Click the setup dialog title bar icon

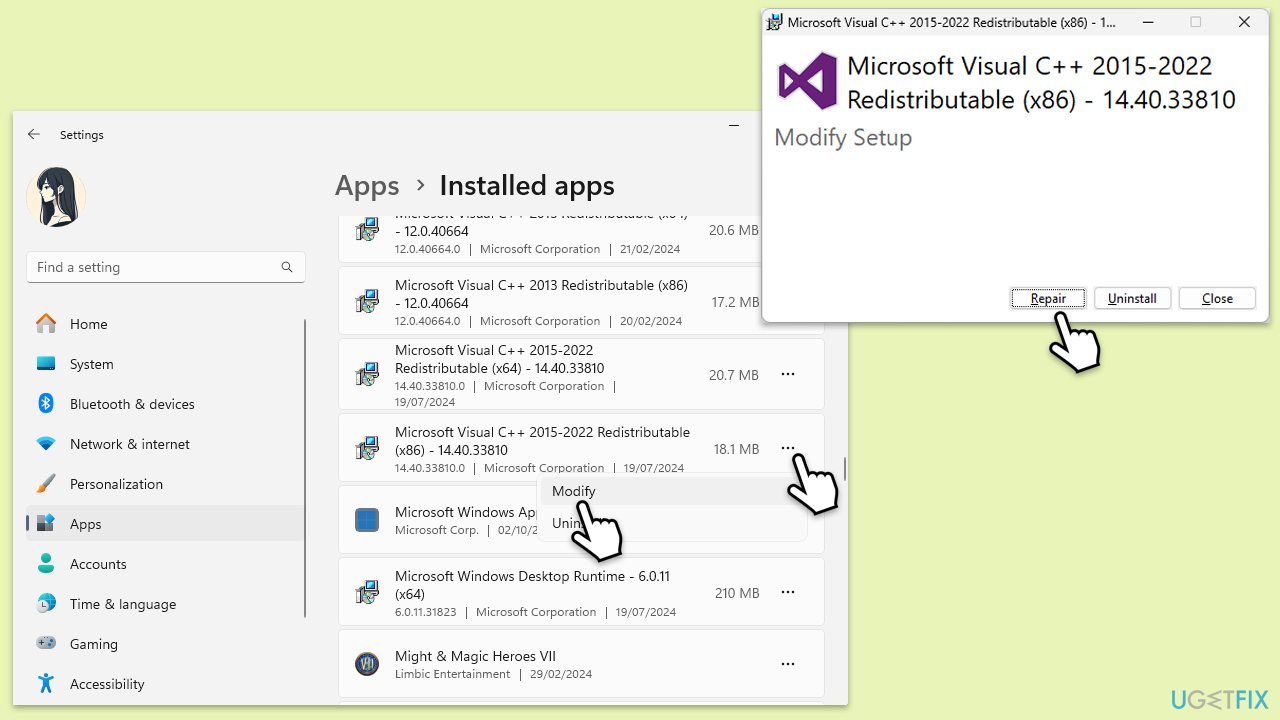click(774, 22)
